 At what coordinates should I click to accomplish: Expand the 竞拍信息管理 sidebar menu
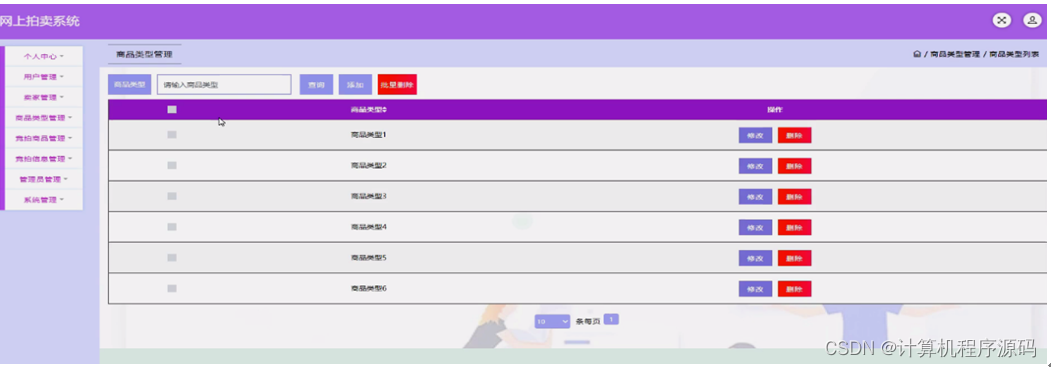pyautogui.click(x=44, y=159)
